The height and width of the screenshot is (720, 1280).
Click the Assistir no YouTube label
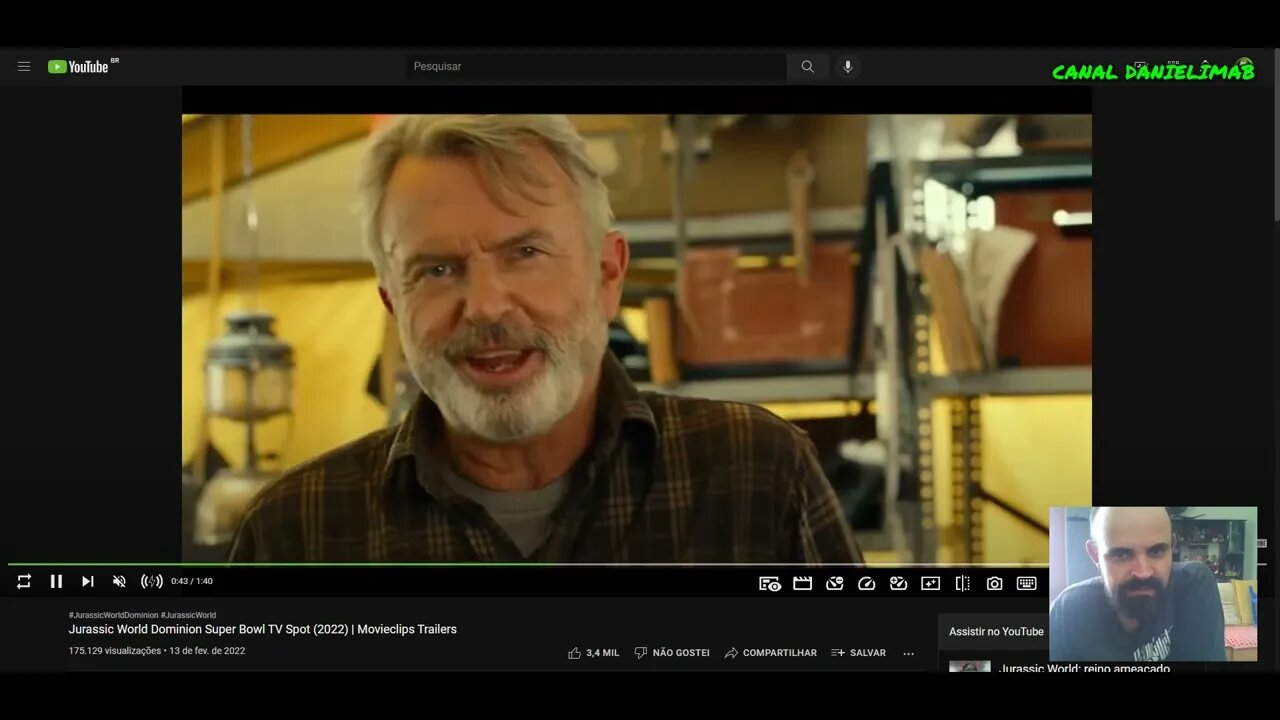tap(996, 632)
